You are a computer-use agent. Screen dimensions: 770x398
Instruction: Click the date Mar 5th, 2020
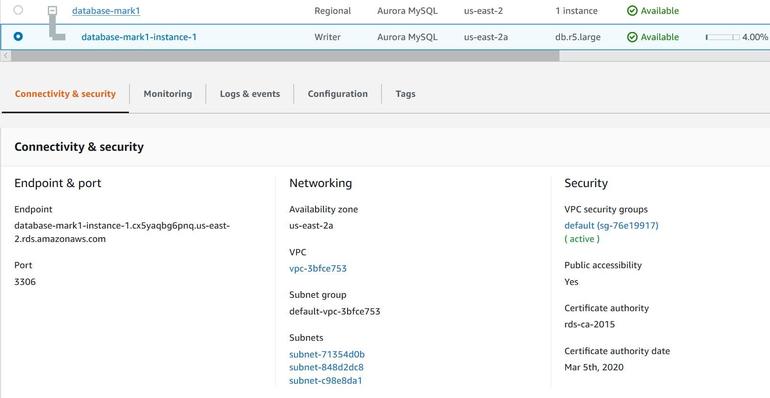point(594,367)
